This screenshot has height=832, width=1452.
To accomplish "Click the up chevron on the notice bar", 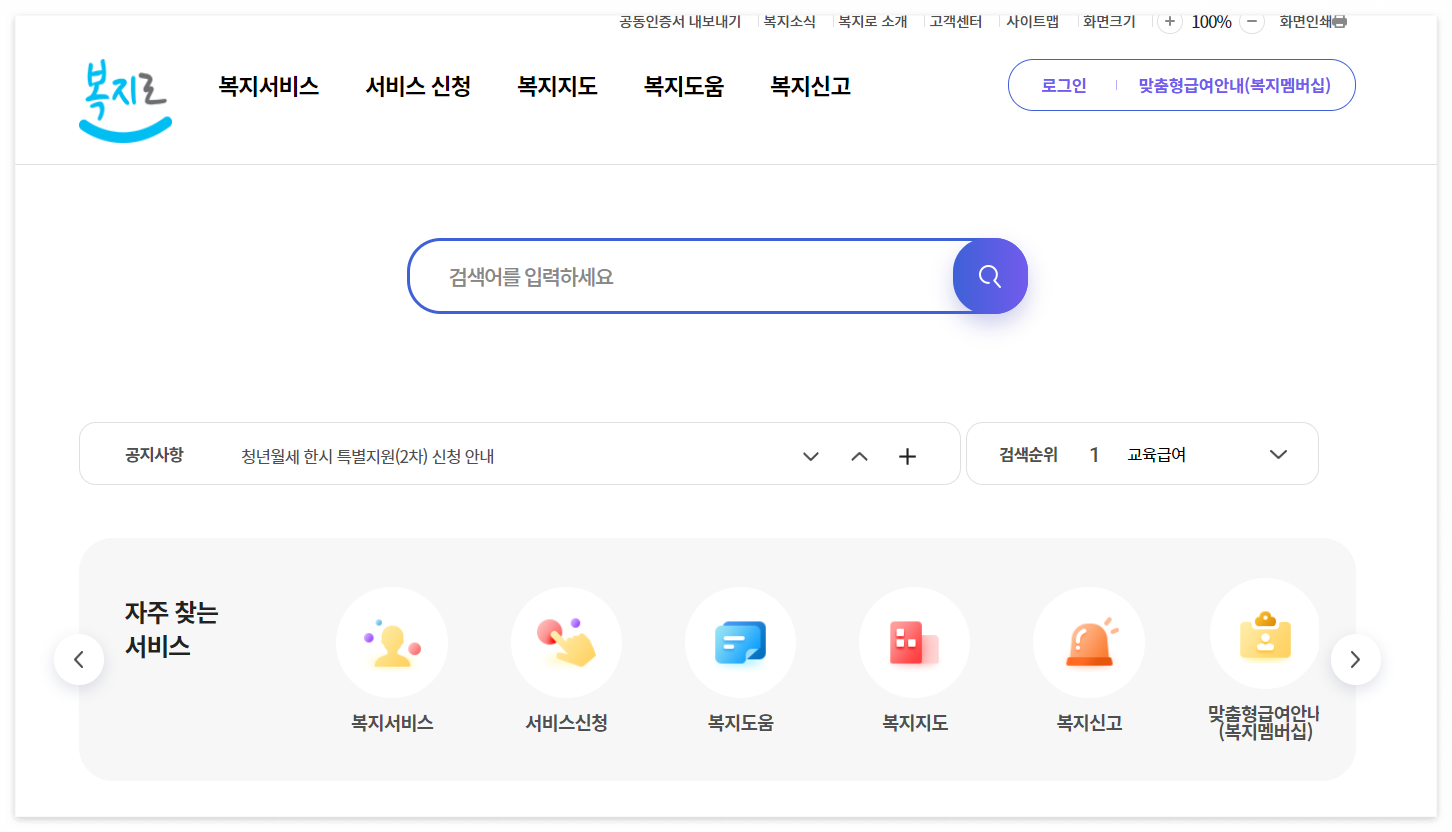I will pyautogui.click(x=858, y=455).
